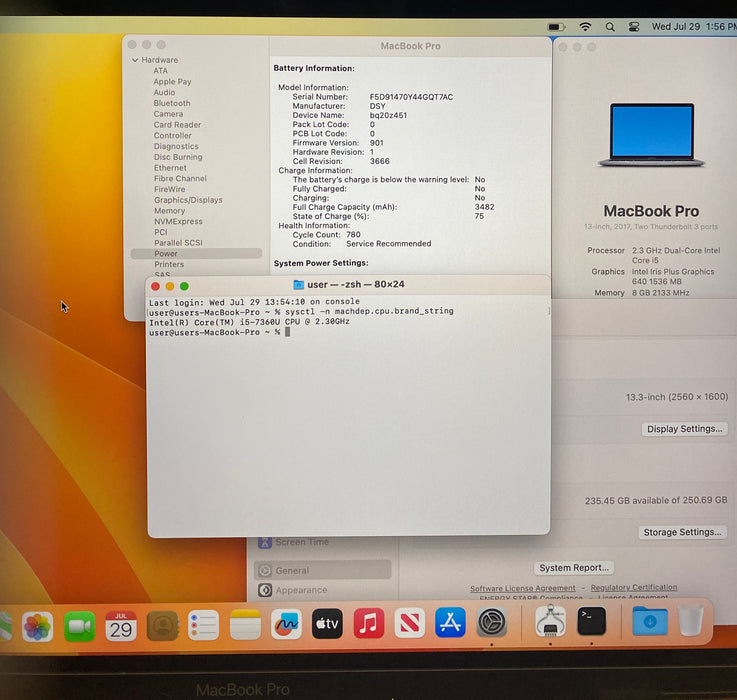Screen dimensions: 737x700
Task: Open the Photos app in the Dock
Action: pyautogui.click(x=38, y=627)
